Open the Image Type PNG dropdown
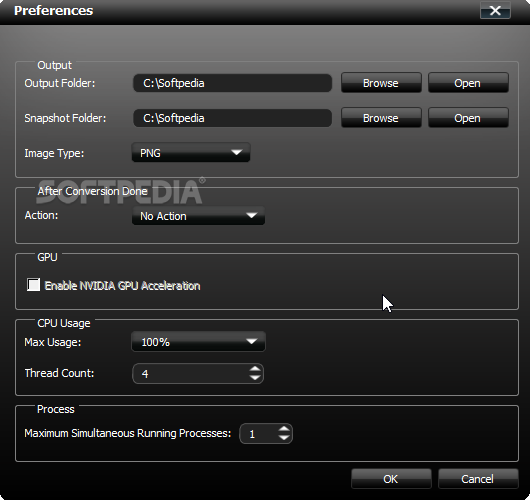530x500 pixels. click(x=191, y=153)
